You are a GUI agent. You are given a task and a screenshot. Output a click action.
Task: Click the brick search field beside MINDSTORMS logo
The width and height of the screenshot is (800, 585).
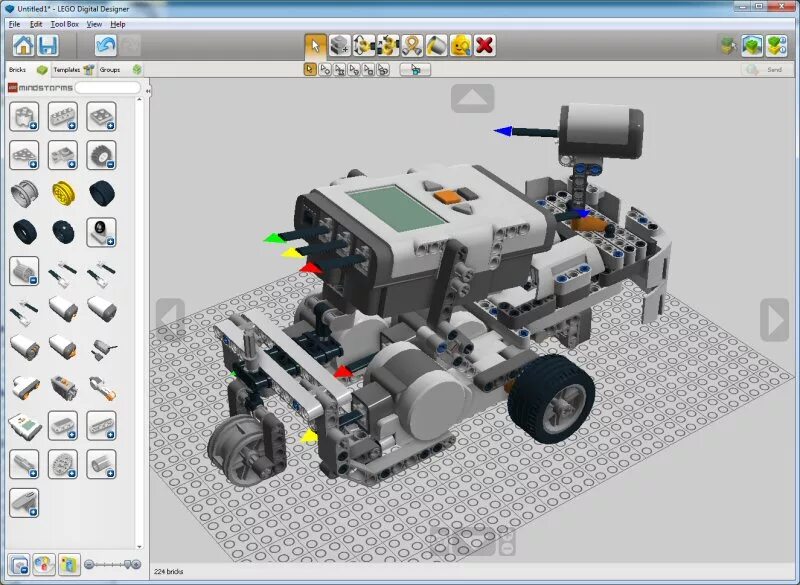coord(108,88)
